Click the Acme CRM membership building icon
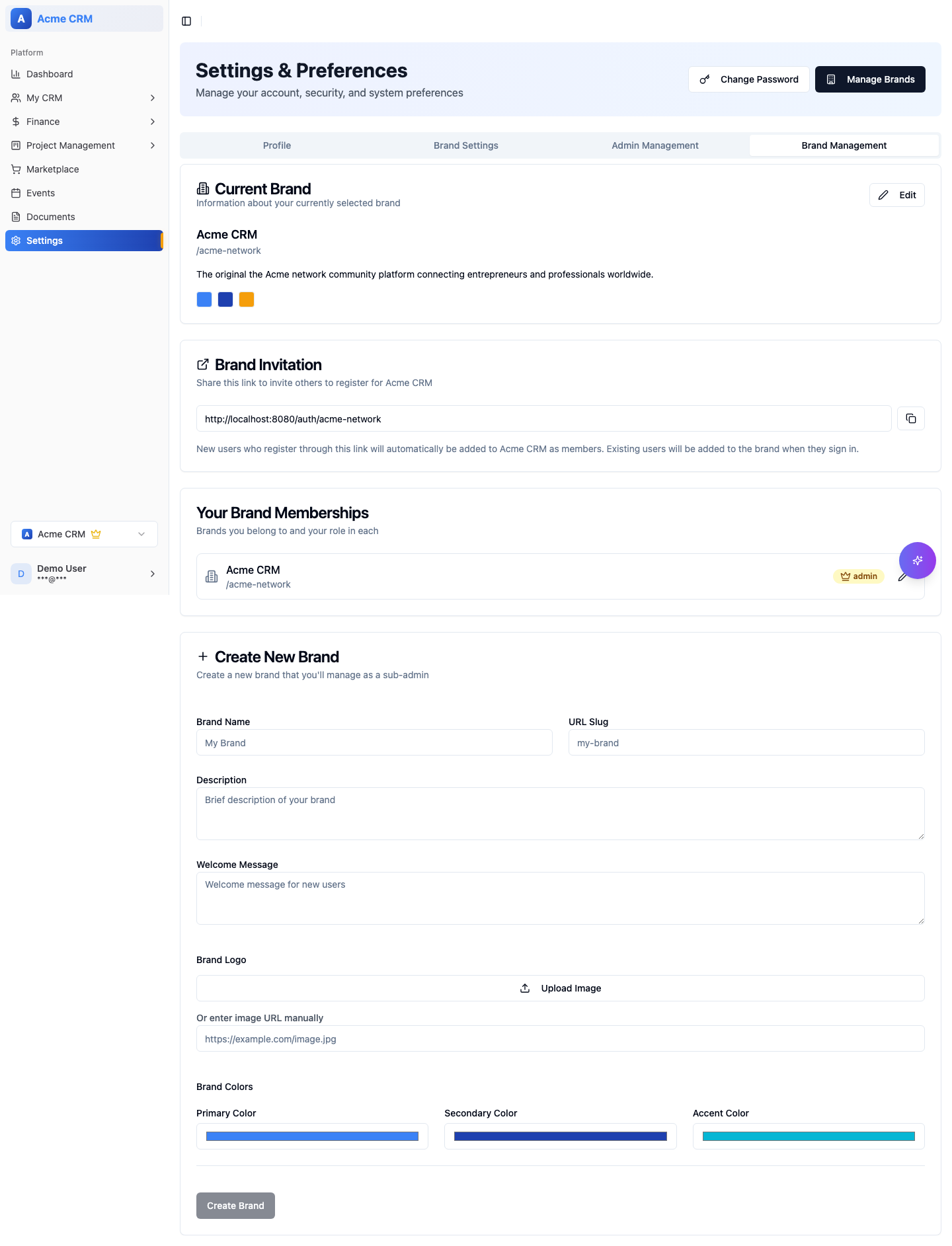Image resolution: width=952 pixels, height=1246 pixels. [212, 576]
